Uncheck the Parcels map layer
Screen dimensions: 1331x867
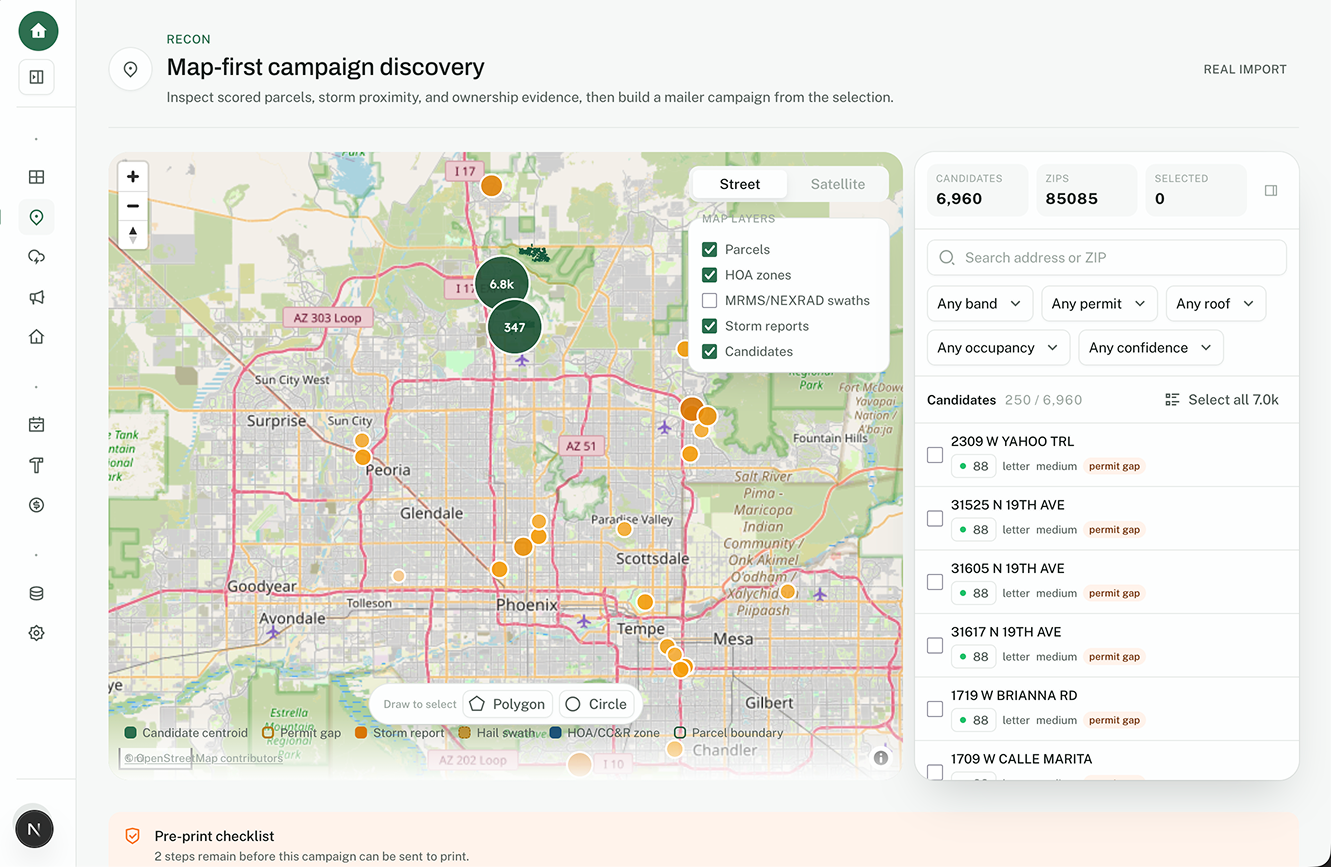pos(710,249)
